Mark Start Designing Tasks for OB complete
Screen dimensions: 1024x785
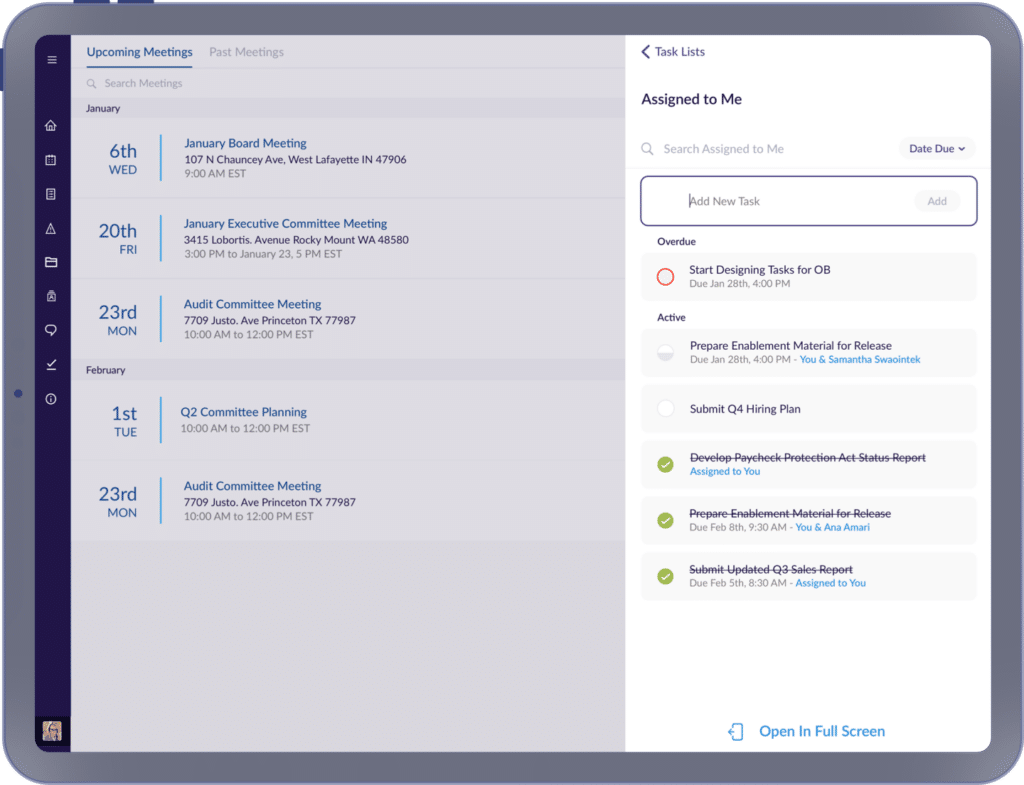[x=665, y=276]
